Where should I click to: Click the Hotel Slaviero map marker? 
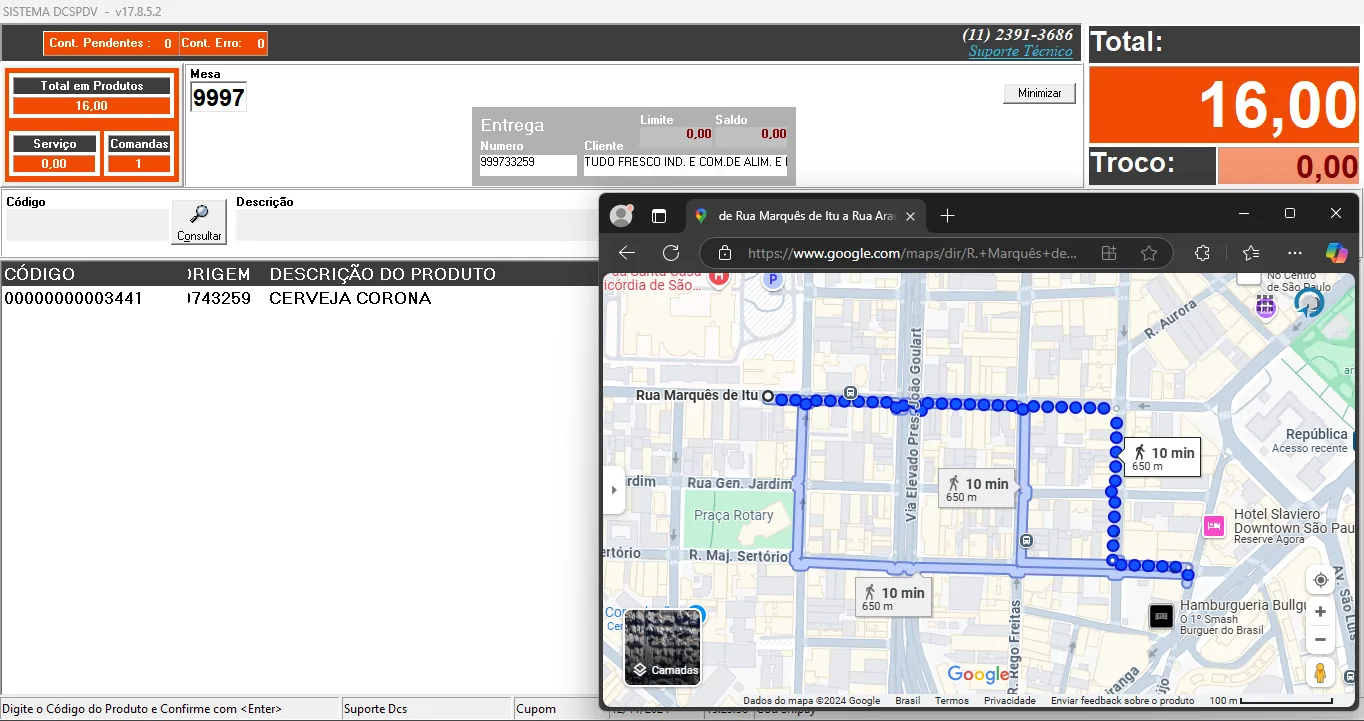[1214, 526]
